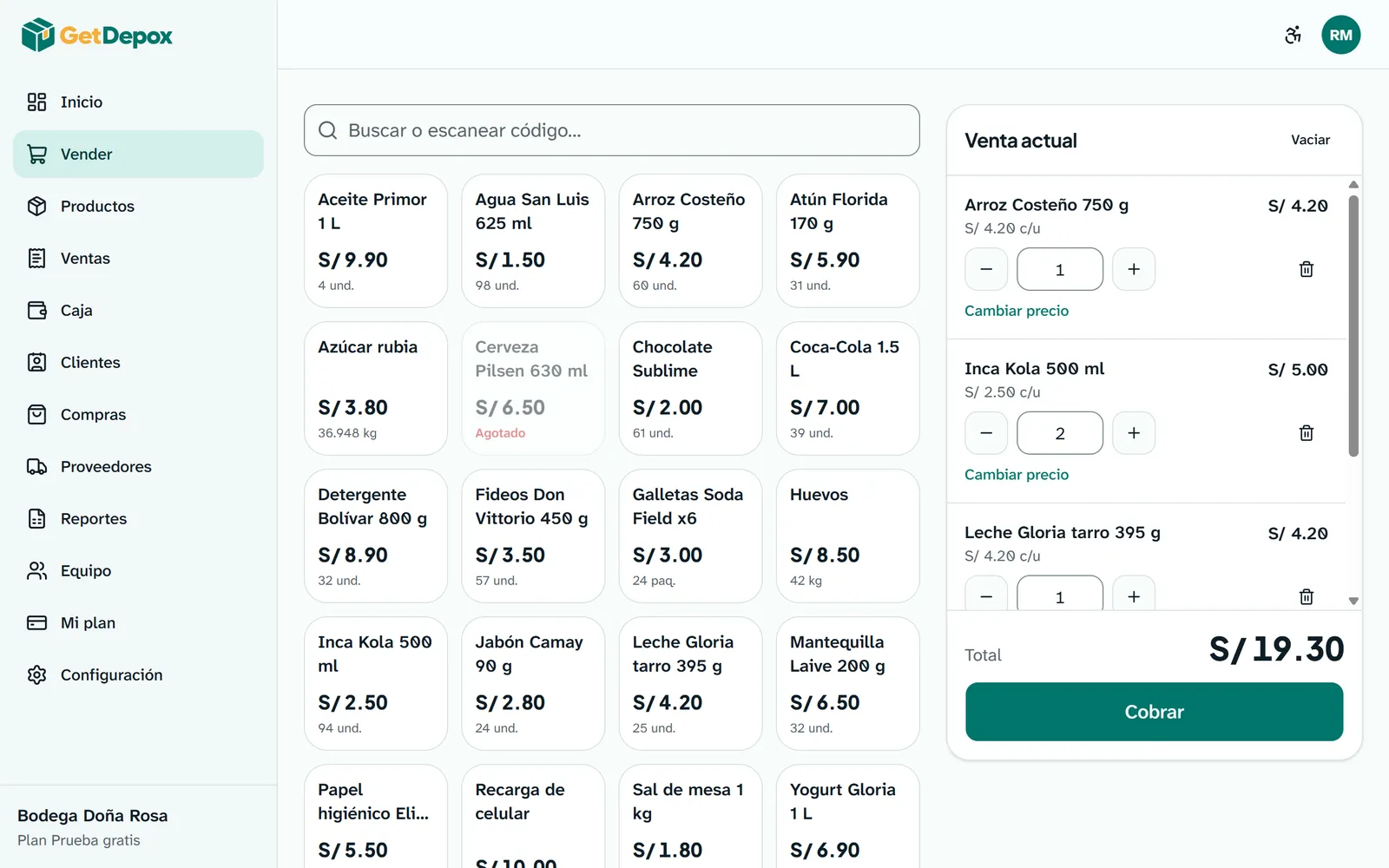Decrease Leche Gloria quantity with minus
This screenshot has width=1389, height=868.
pyautogui.click(x=986, y=595)
